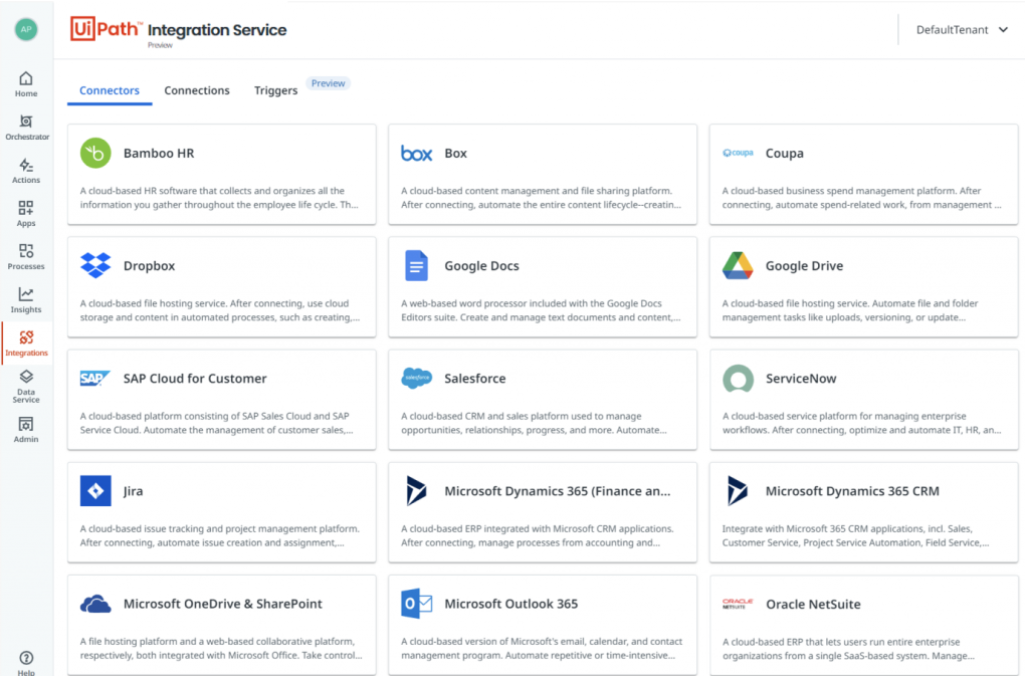Expand the DefaultTenant dropdown
Screen dimensions: 1025x676
pos(962,30)
